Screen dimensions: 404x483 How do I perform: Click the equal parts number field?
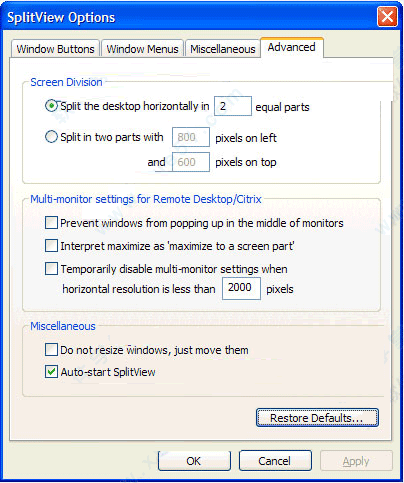233,106
